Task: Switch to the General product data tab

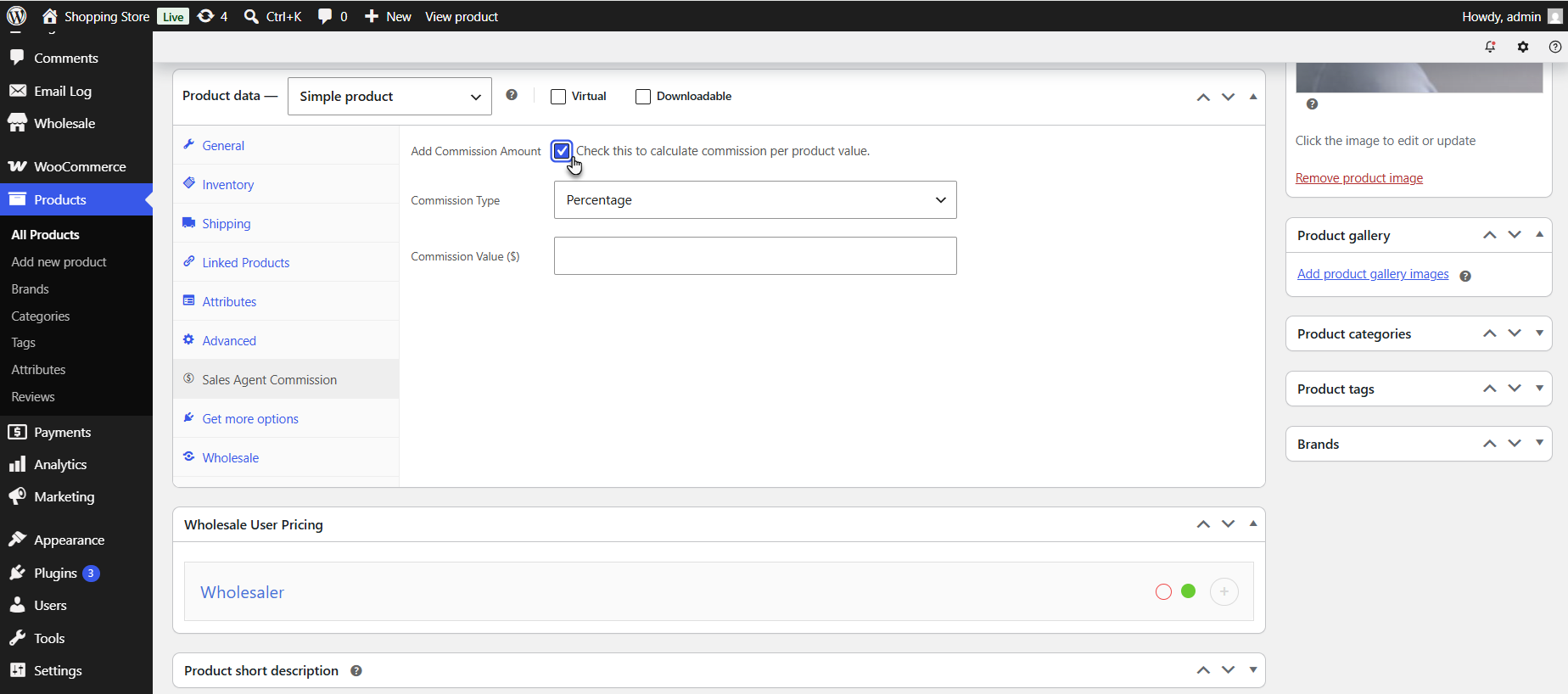Action: (x=286, y=145)
